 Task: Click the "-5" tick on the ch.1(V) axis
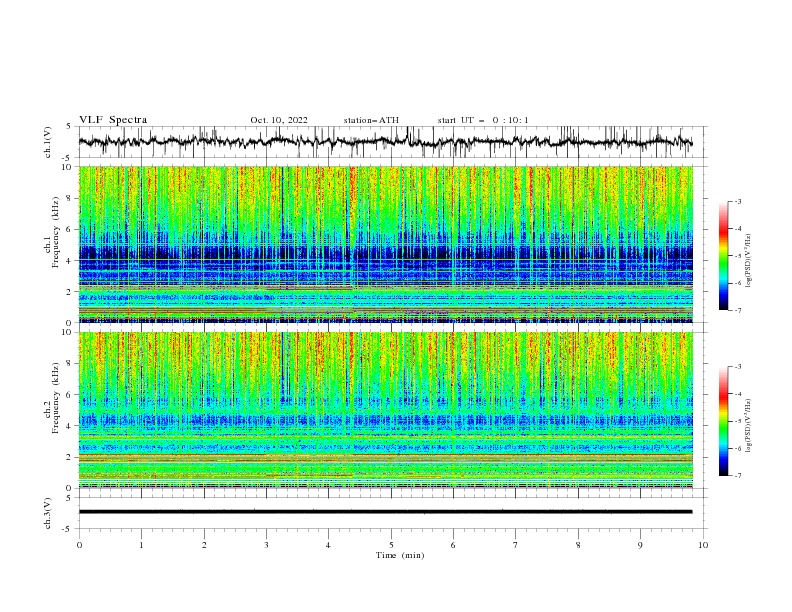point(67,158)
